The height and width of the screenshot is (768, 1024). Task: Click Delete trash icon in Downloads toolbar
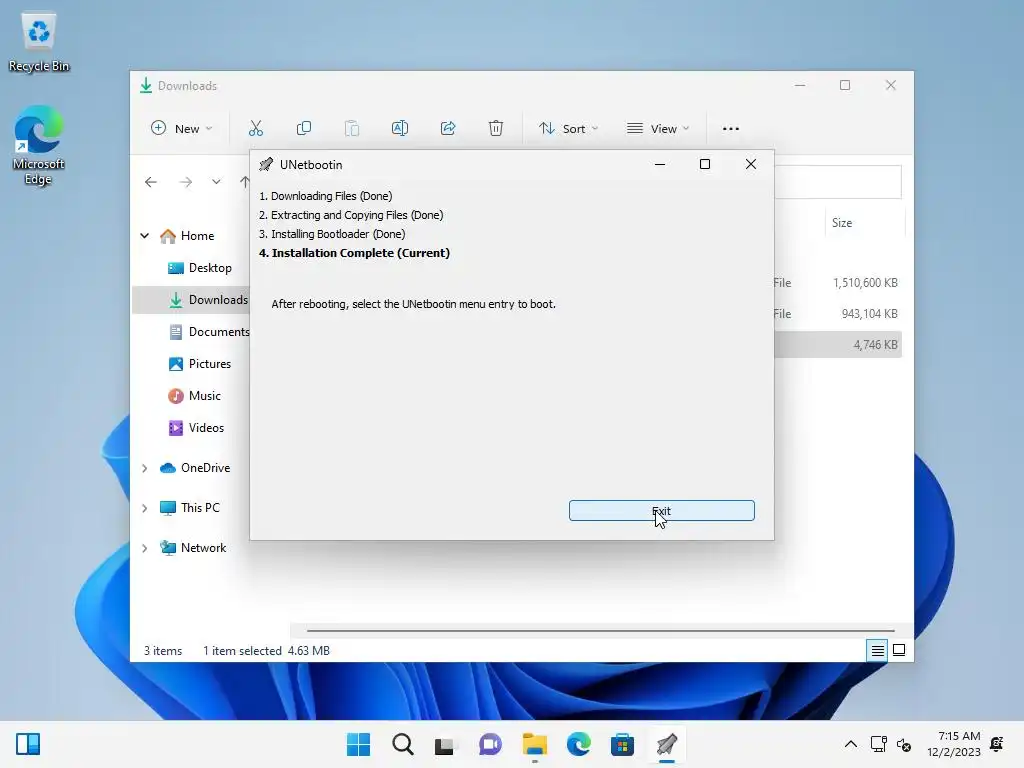point(496,129)
